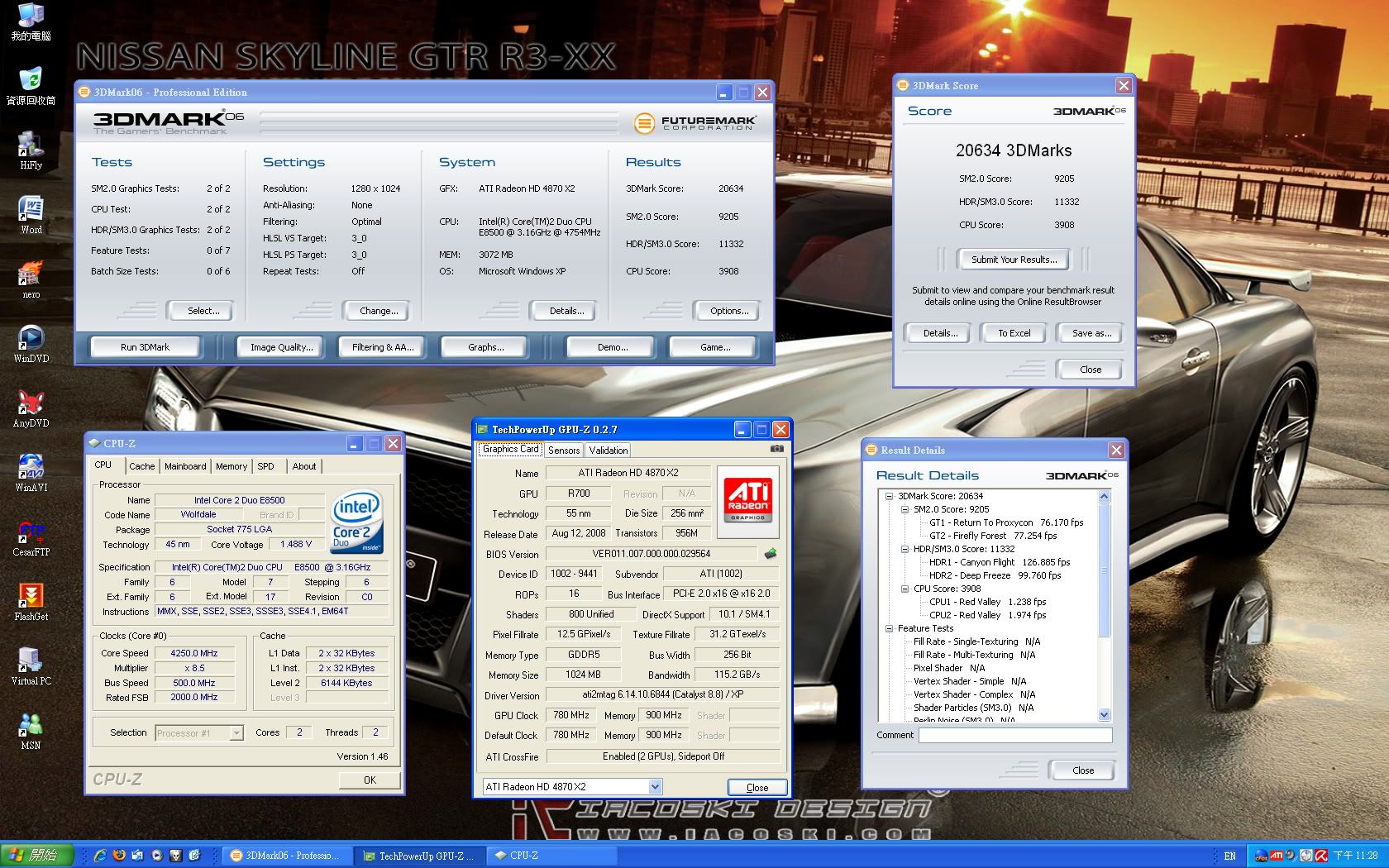Open the WinDVD desktop shortcut

pyautogui.click(x=31, y=344)
